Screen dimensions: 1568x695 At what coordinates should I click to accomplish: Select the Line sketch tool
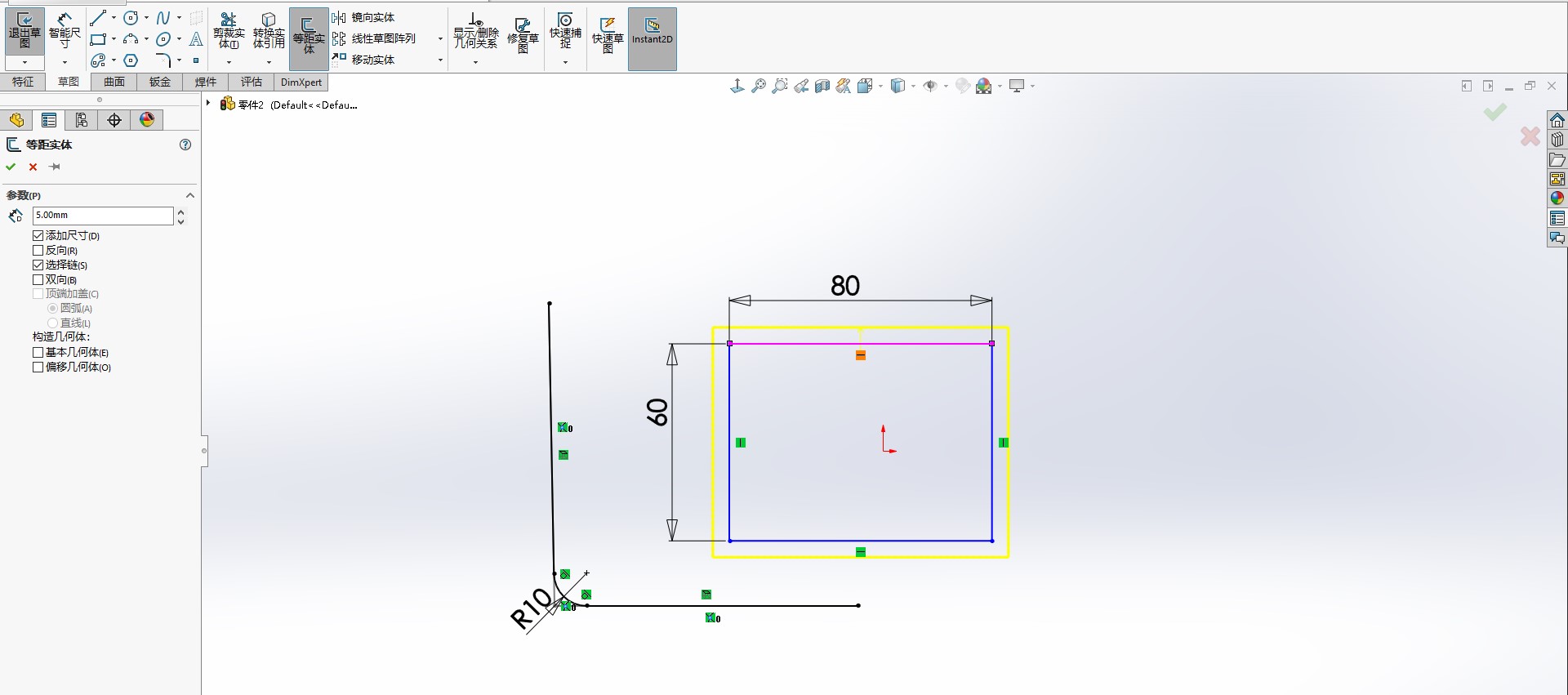point(98,18)
